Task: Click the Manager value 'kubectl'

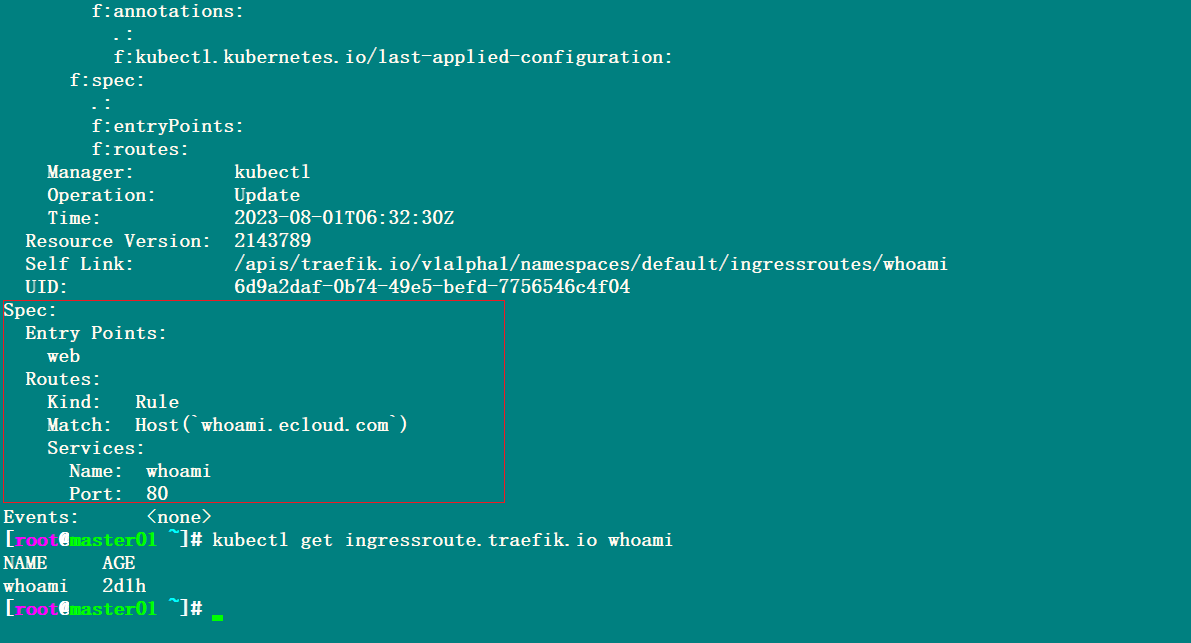Action: click(272, 172)
